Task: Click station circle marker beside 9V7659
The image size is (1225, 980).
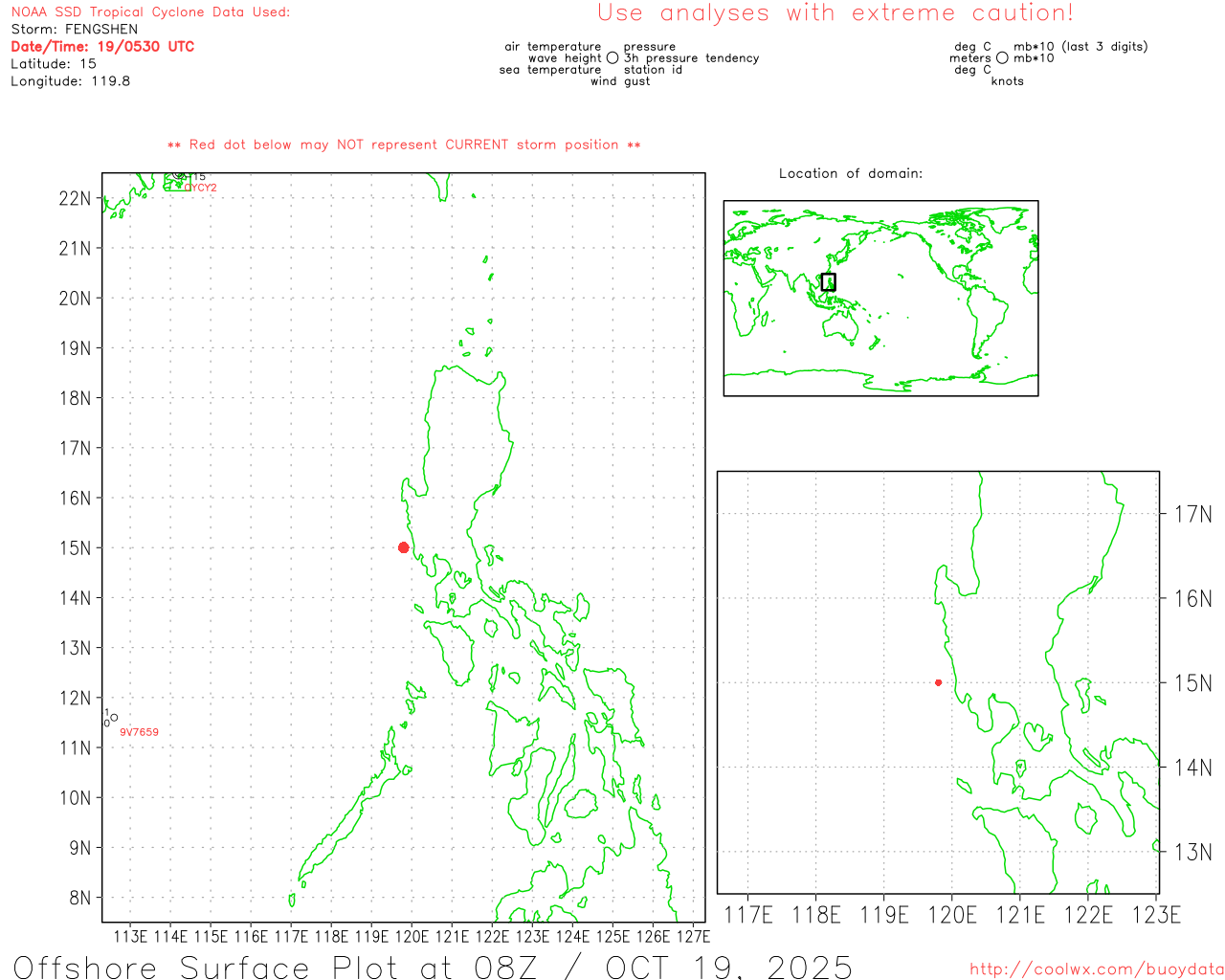Action: coord(114,718)
